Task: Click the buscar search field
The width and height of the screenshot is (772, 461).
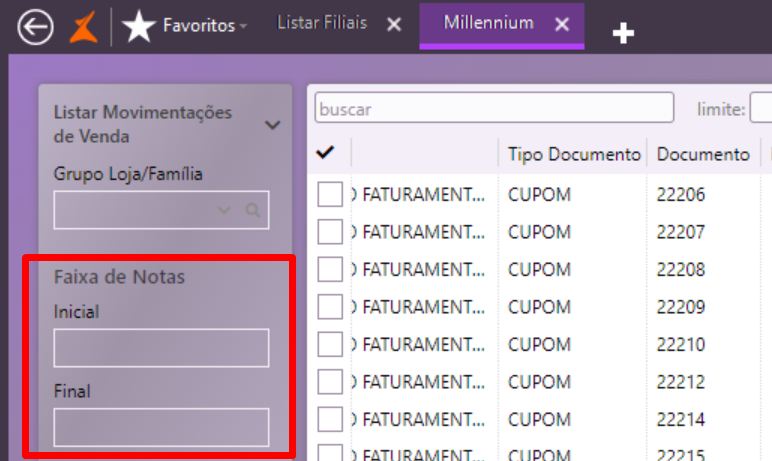Action: click(494, 108)
